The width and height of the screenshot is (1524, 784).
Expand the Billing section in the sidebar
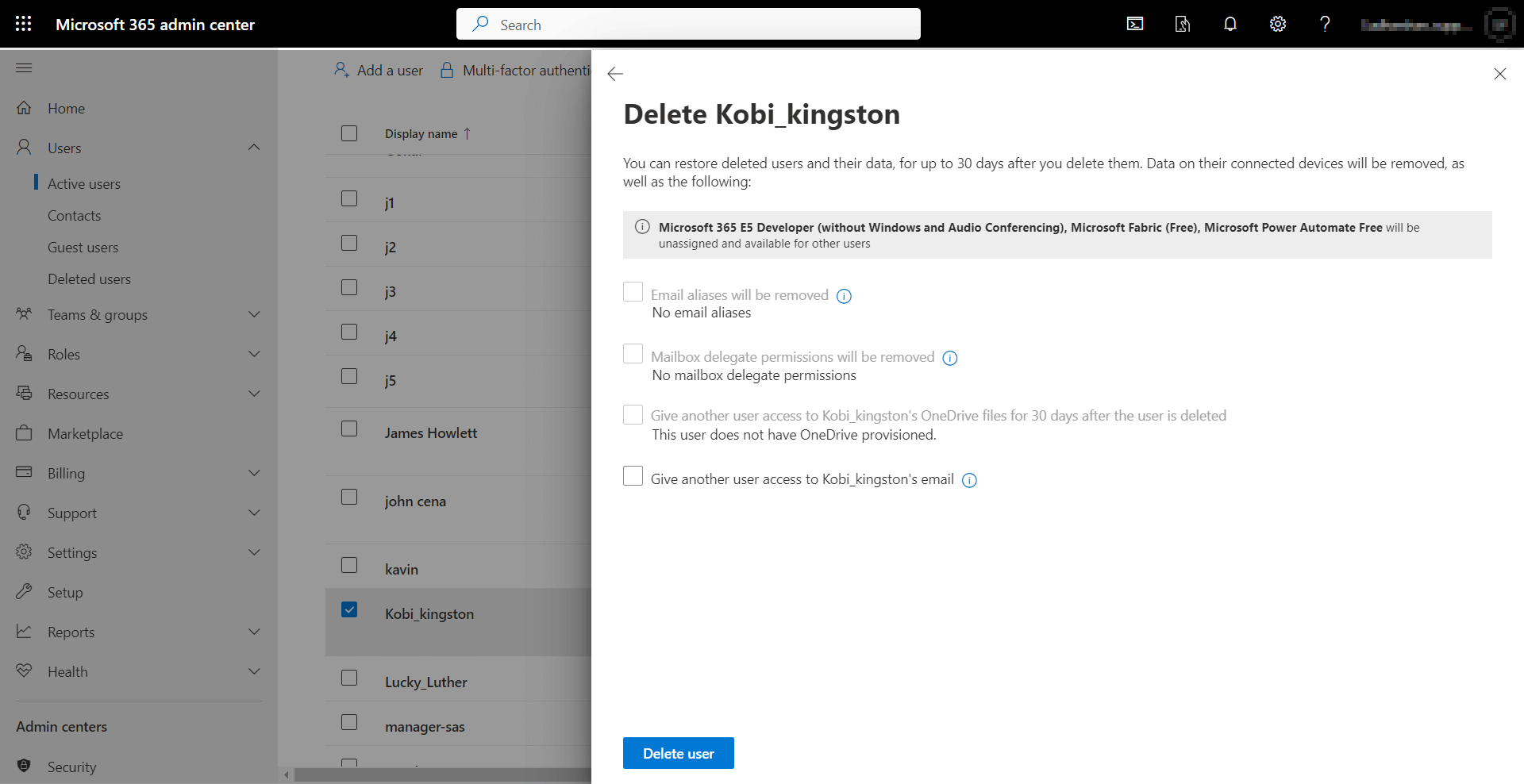pyautogui.click(x=253, y=472)
